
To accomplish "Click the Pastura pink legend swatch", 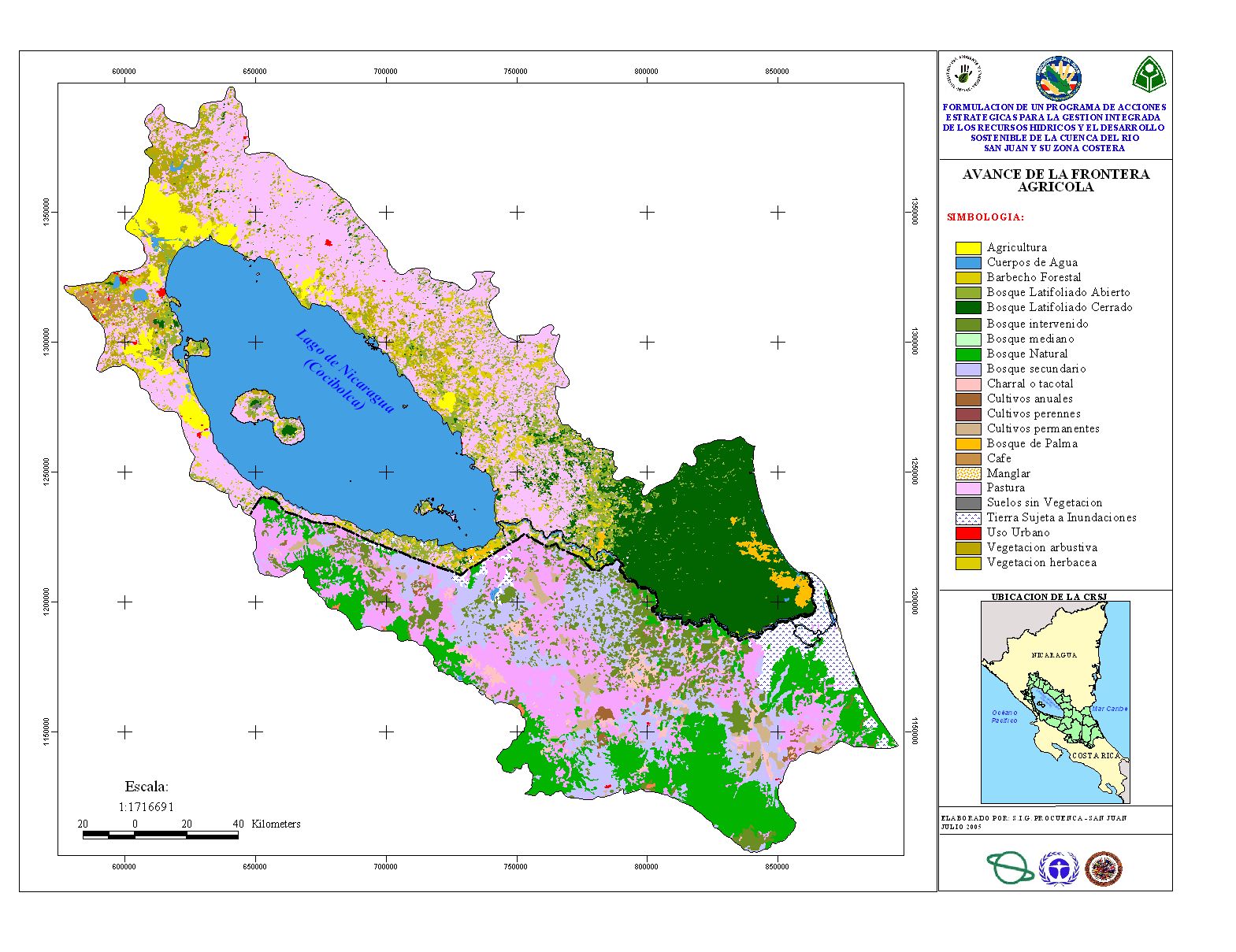I will (x=967, y=488).
